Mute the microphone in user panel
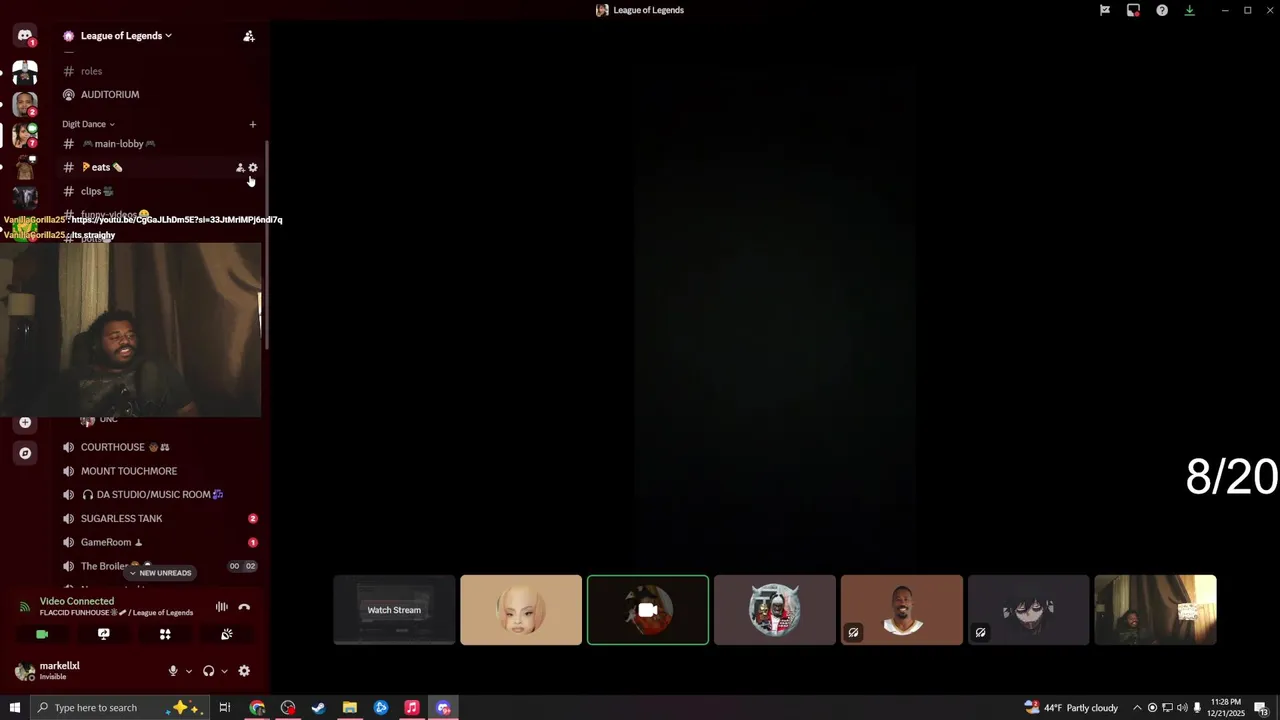The image size is (1280, 720). click(173, 671)
